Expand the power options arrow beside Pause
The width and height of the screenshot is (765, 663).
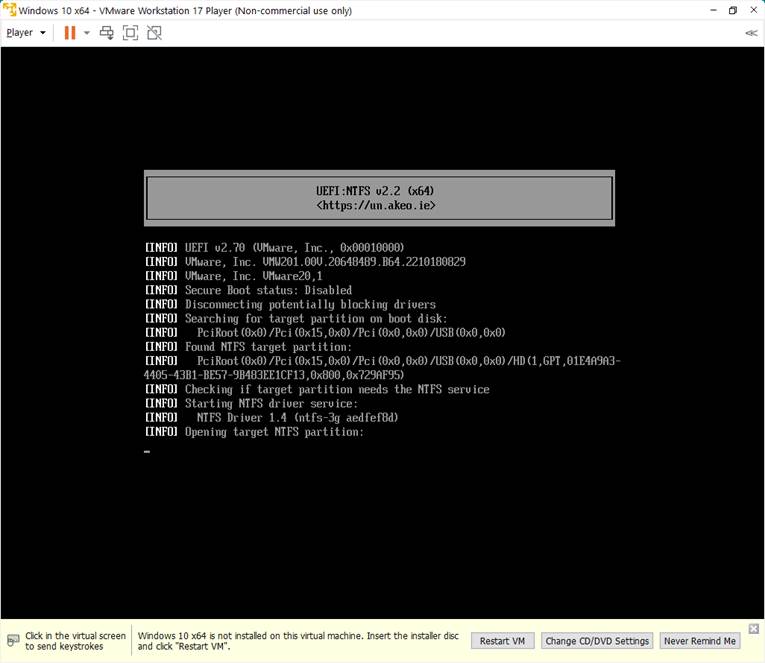(x=86, y=32)
